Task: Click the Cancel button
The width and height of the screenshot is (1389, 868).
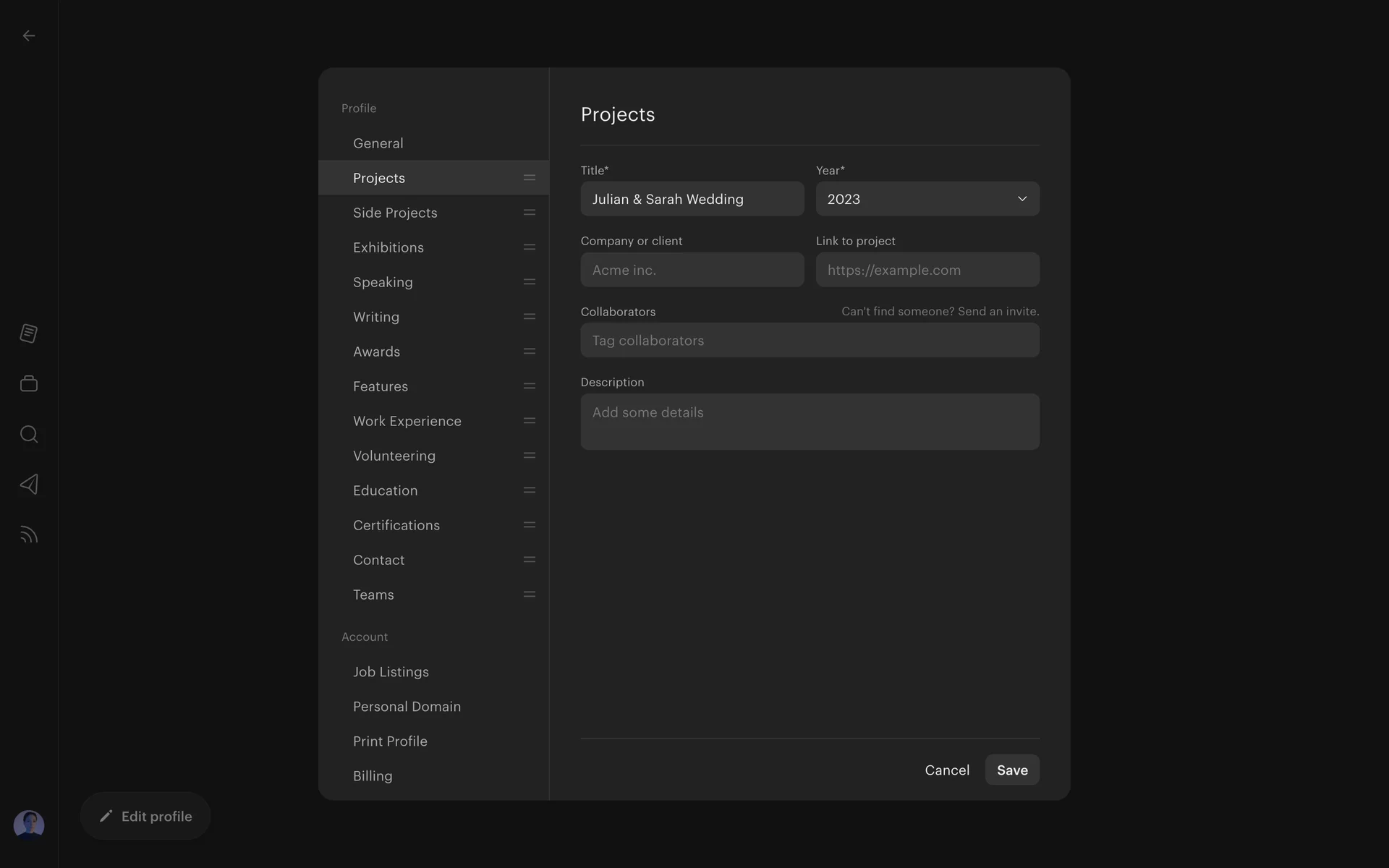Action: pyautogui.click(x=946, y=770)
